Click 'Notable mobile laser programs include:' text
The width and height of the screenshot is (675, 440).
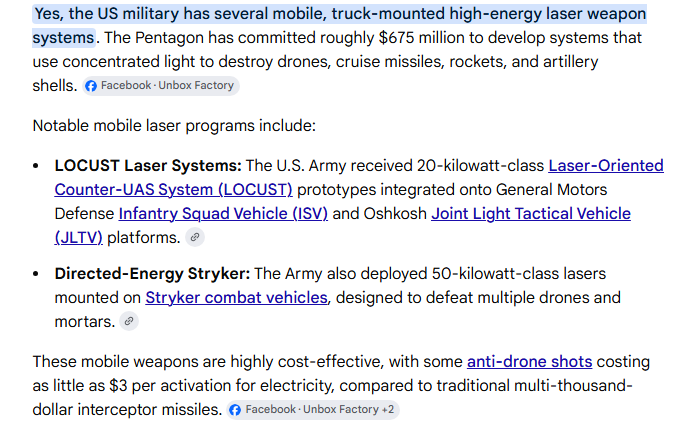174,126
